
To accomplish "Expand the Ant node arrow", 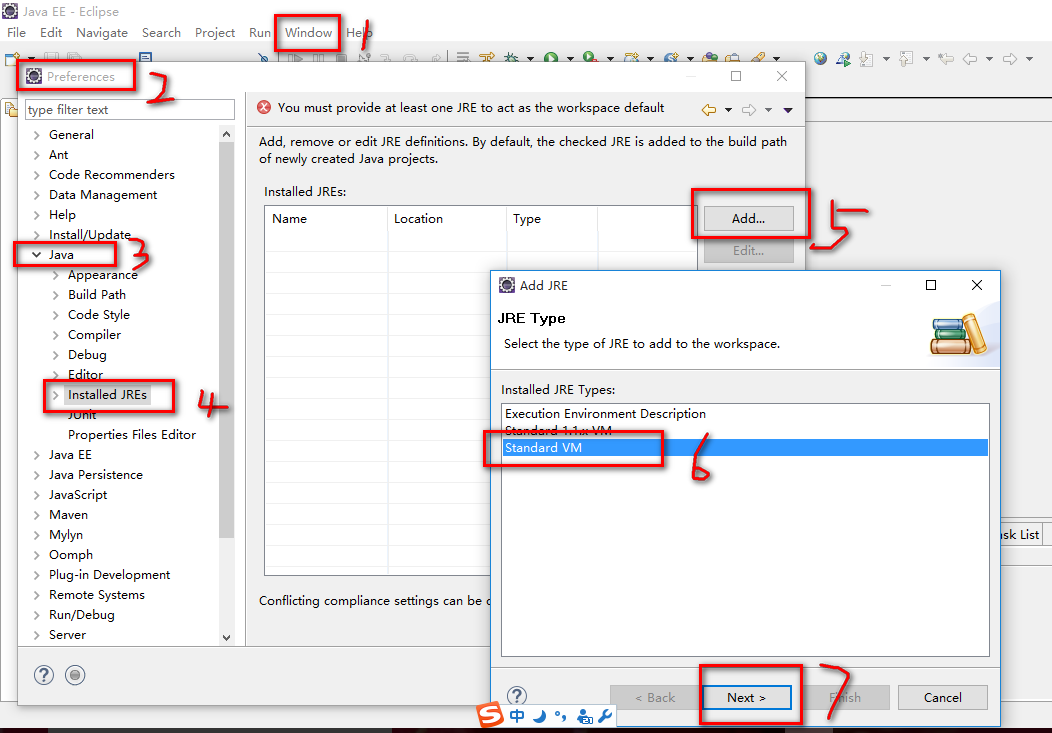I will click(36, 155).
